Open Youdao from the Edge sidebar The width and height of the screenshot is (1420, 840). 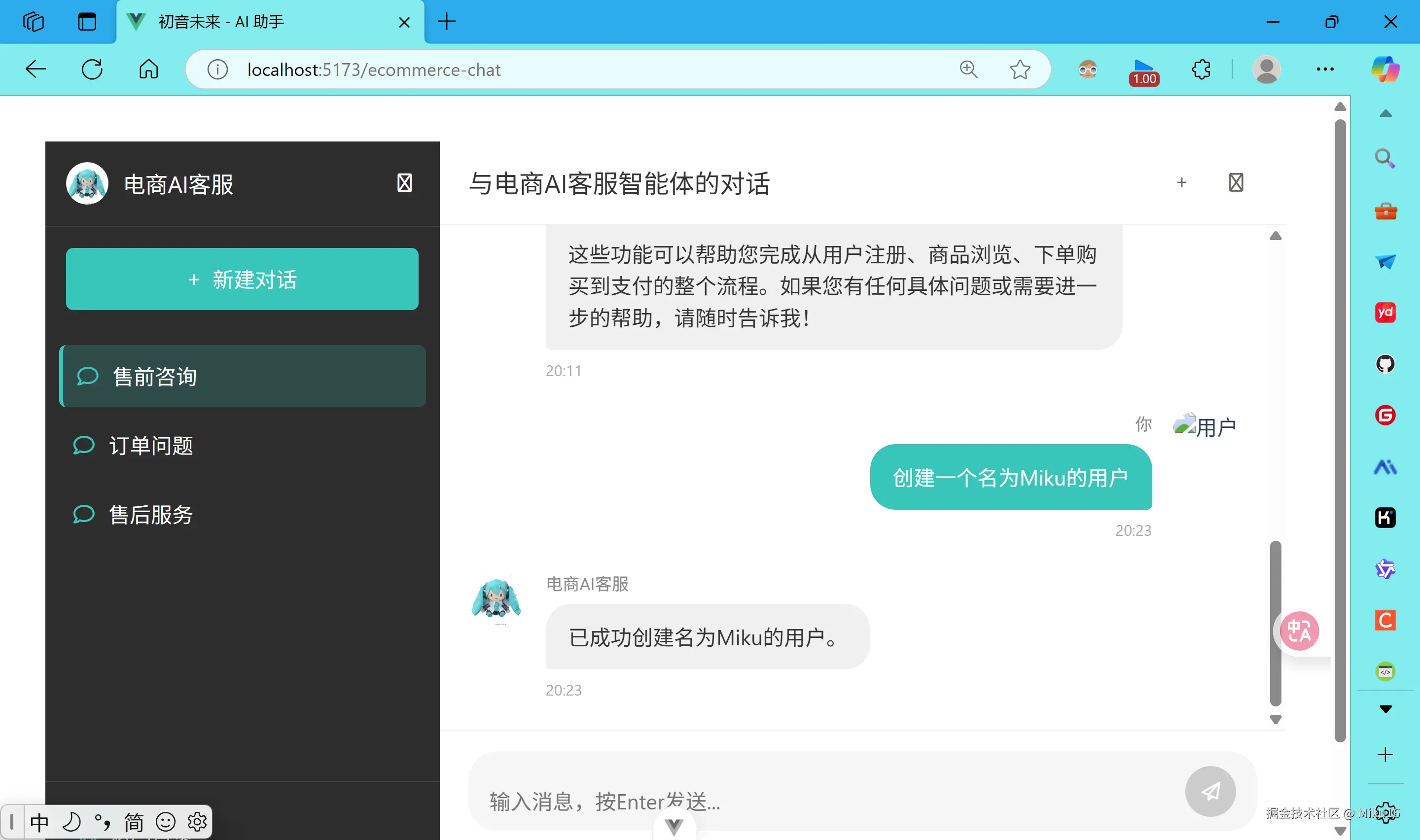(x=1385, y=312)
